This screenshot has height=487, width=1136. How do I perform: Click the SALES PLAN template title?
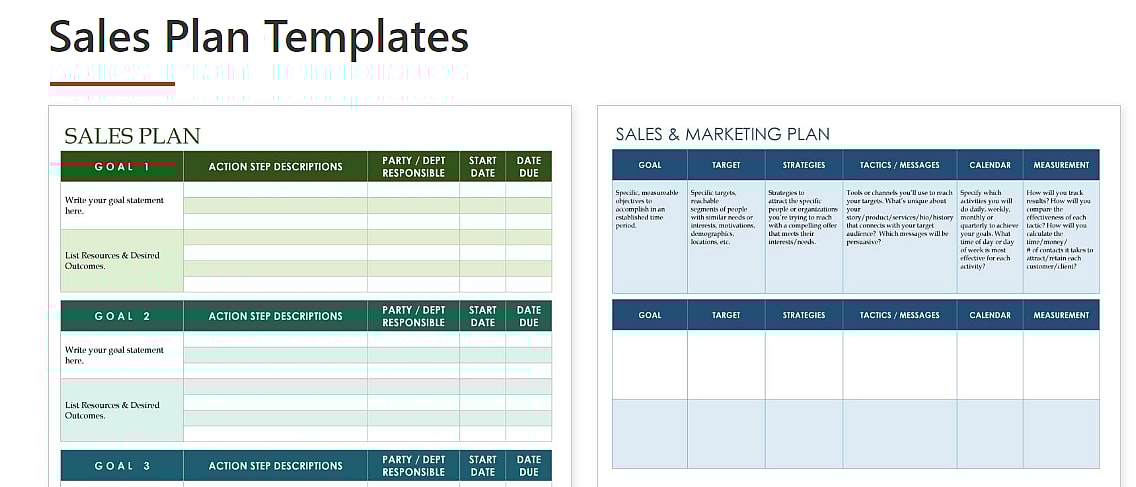coord(132,136)
